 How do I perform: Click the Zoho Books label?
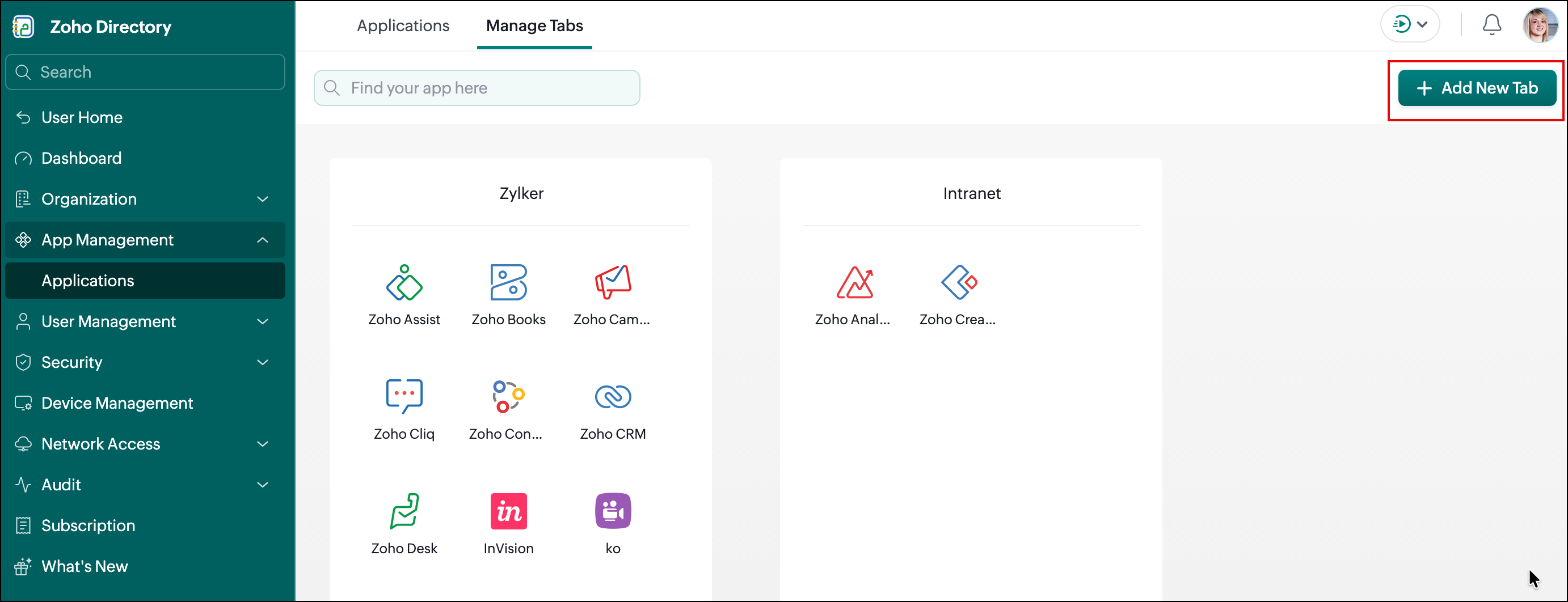(508, 319)
